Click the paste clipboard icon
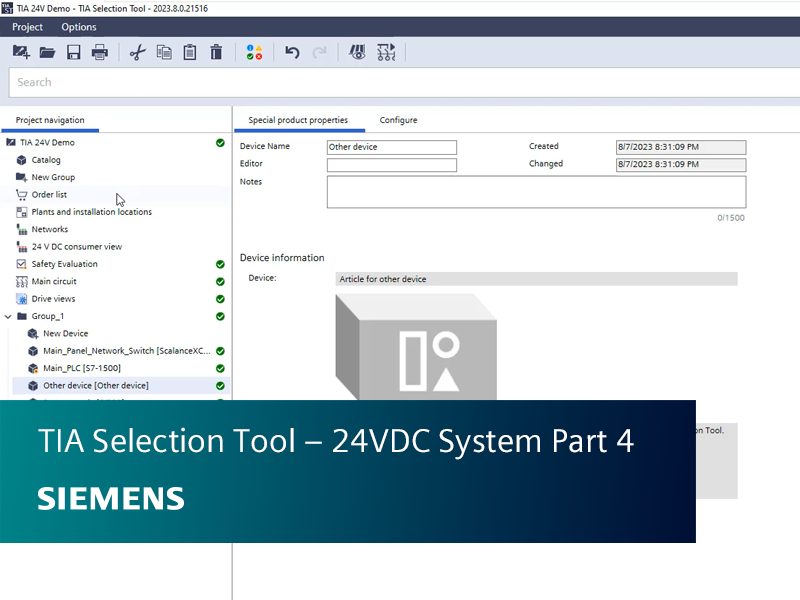 [x=190, y=52]
